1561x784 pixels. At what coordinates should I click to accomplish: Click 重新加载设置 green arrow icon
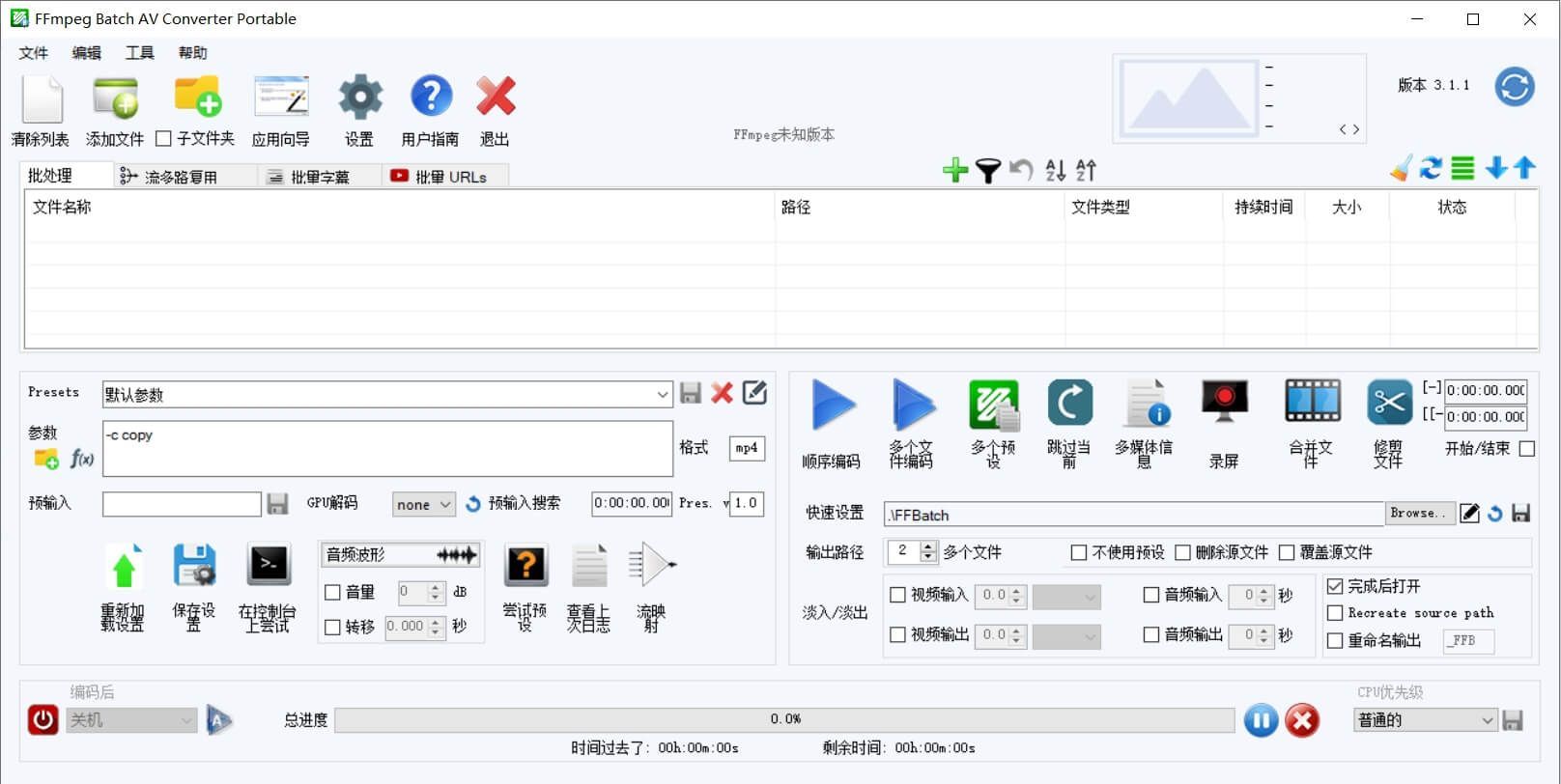pyautogui.click(x=124, y=566)
